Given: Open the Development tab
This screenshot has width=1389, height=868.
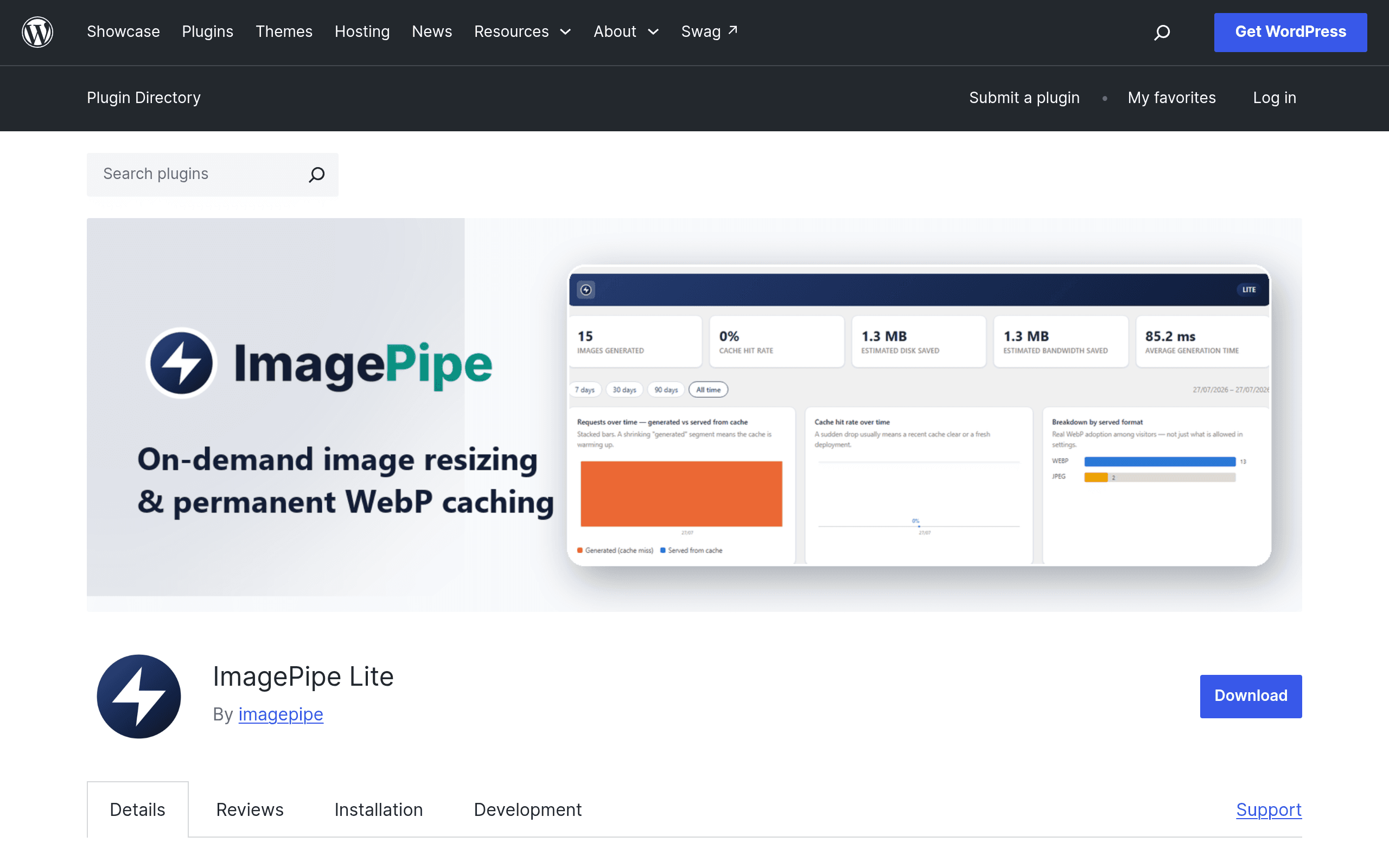Looking at the screenshot, I should coord(528,809).
